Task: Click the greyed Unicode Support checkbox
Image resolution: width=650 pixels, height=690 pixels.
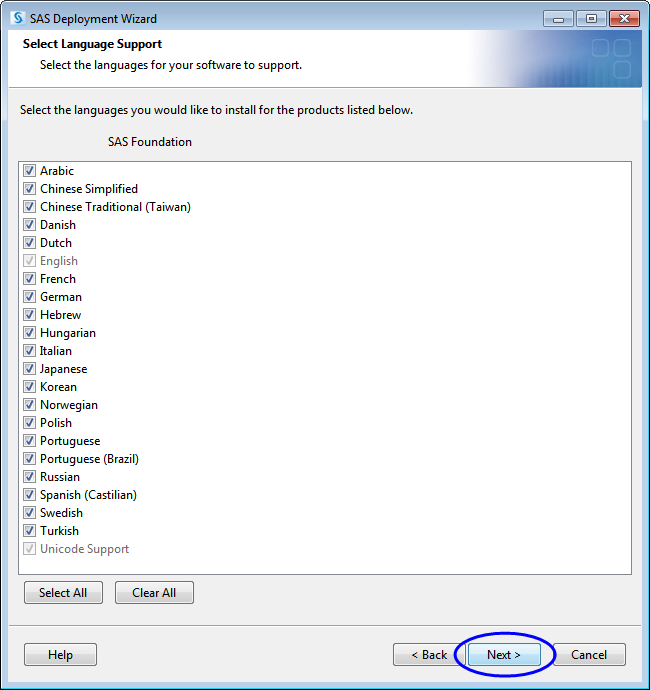Action: point(29,549)
